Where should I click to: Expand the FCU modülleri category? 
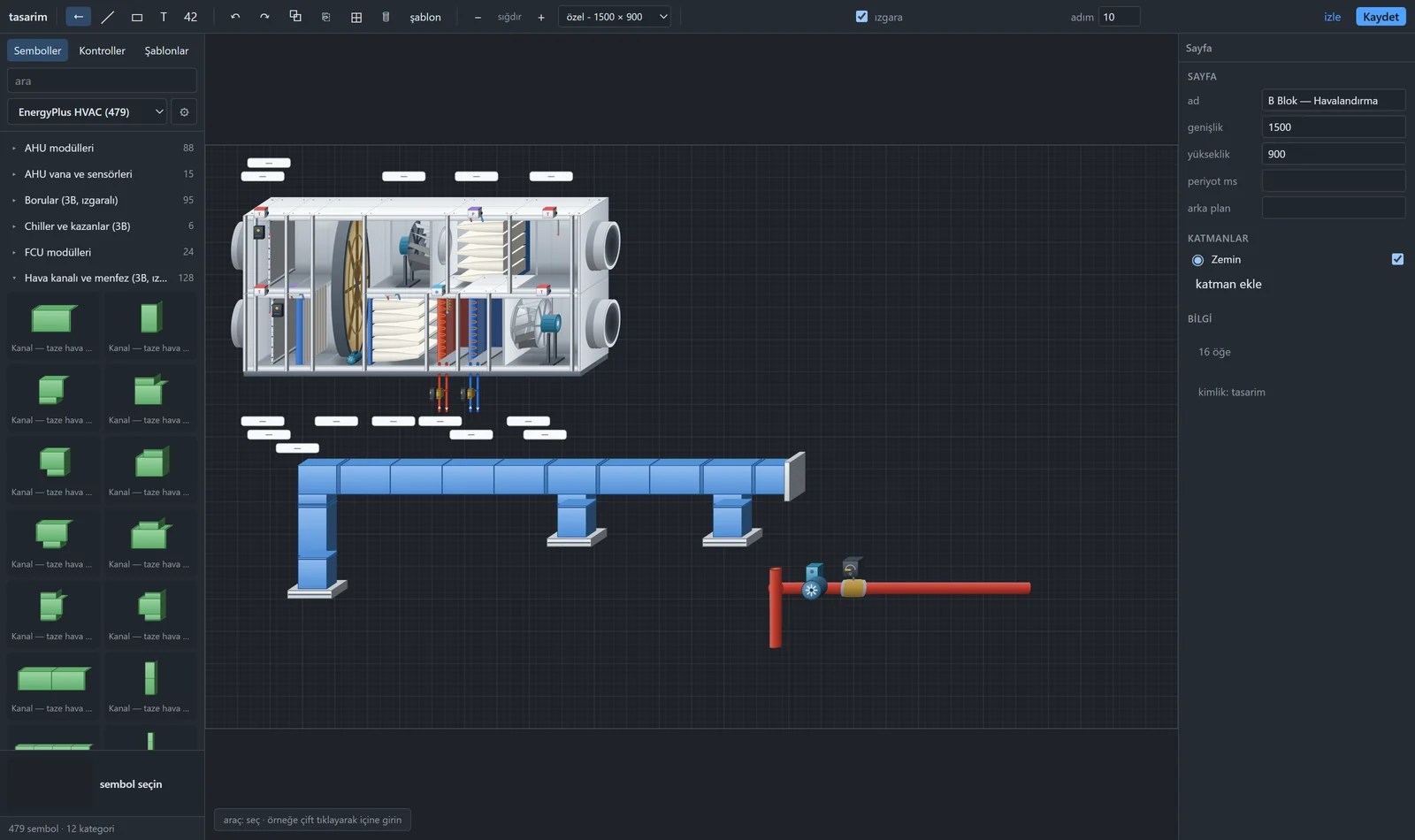102,252
